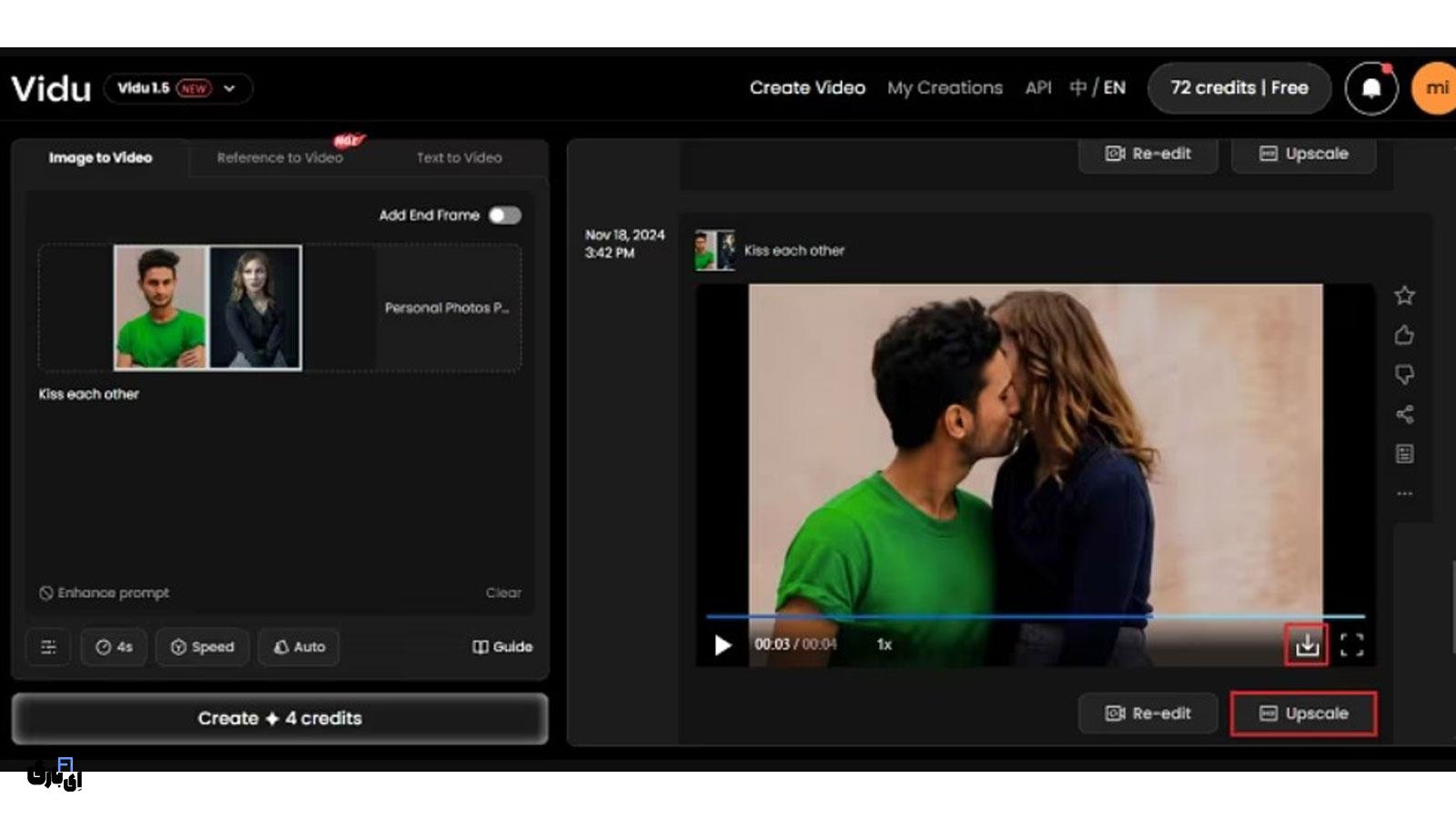Click the notification bell icon
The image size is (1456, 819).
tap(1370, 88)
